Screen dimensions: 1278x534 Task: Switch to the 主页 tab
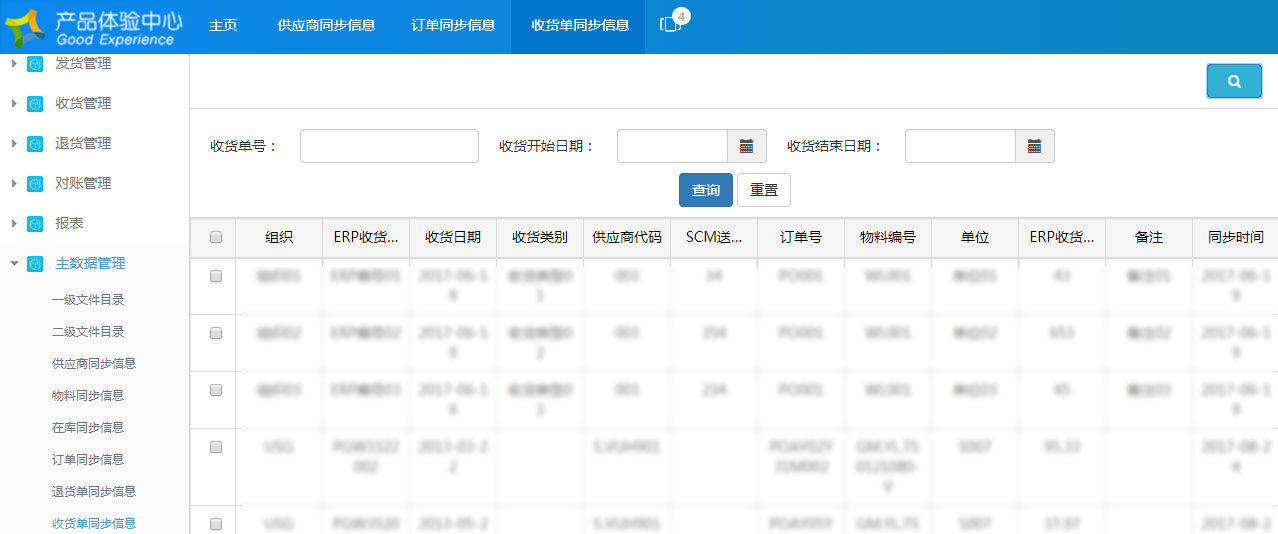pos(223,26)
